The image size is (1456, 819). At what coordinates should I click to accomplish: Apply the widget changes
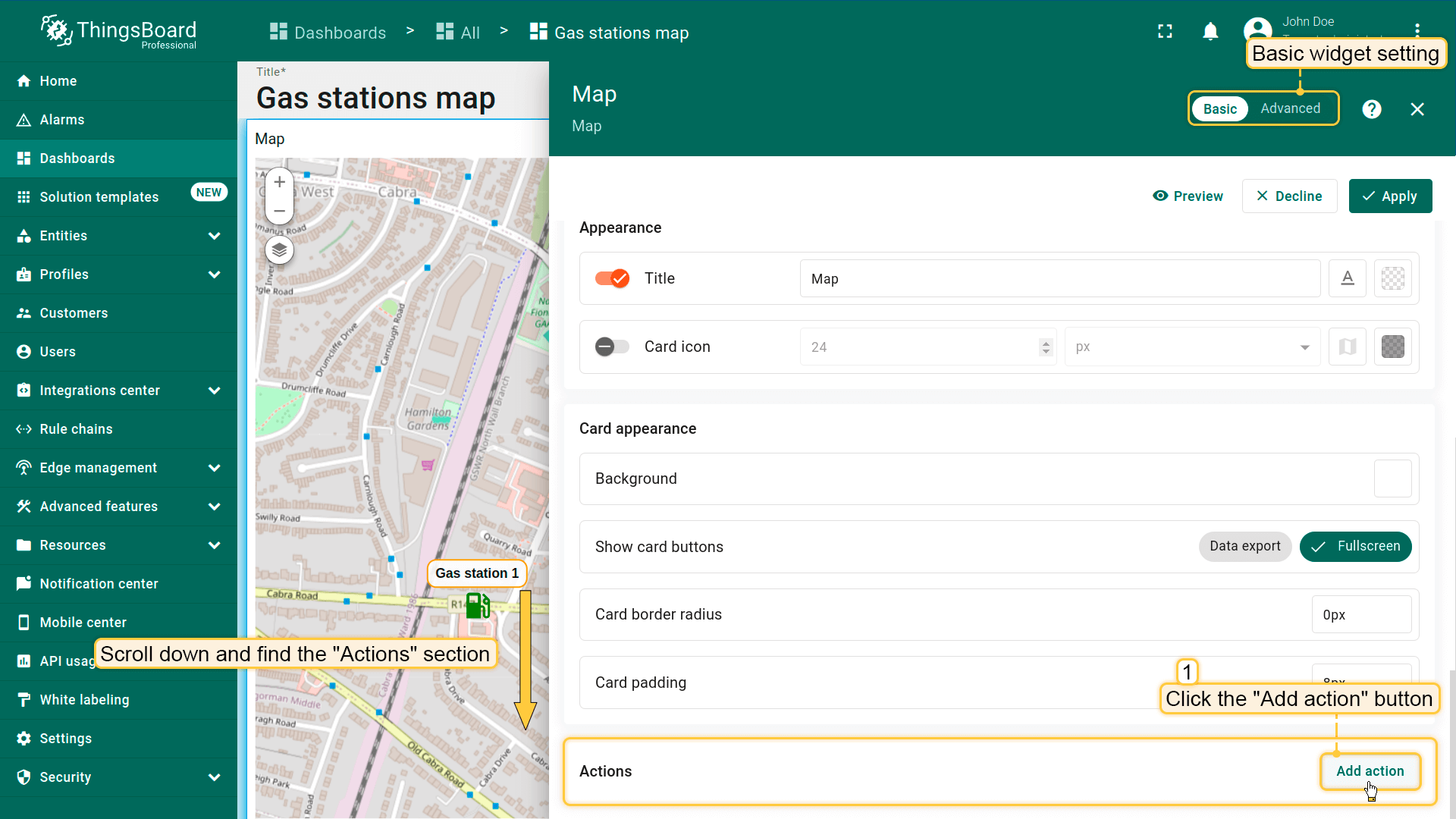(x=1390, y=196)
